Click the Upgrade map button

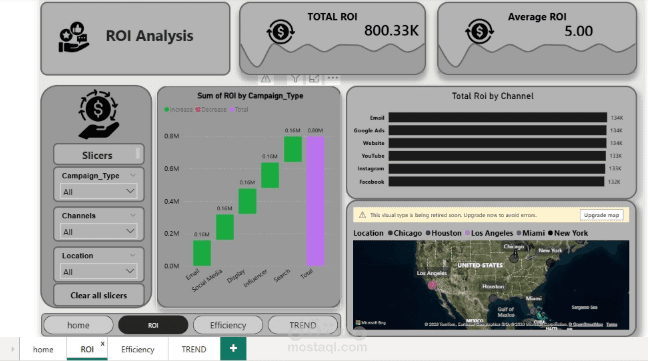(601, 215)
